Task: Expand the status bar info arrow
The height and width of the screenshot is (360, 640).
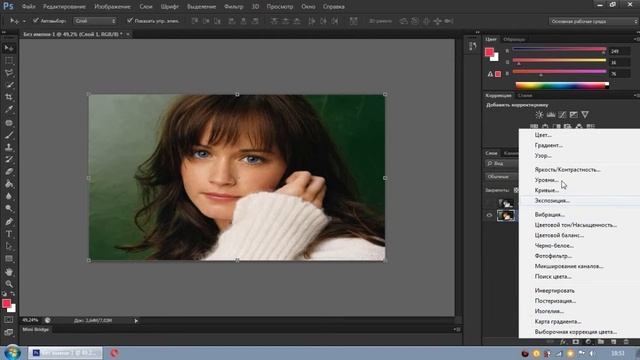Action: point(136,321)
